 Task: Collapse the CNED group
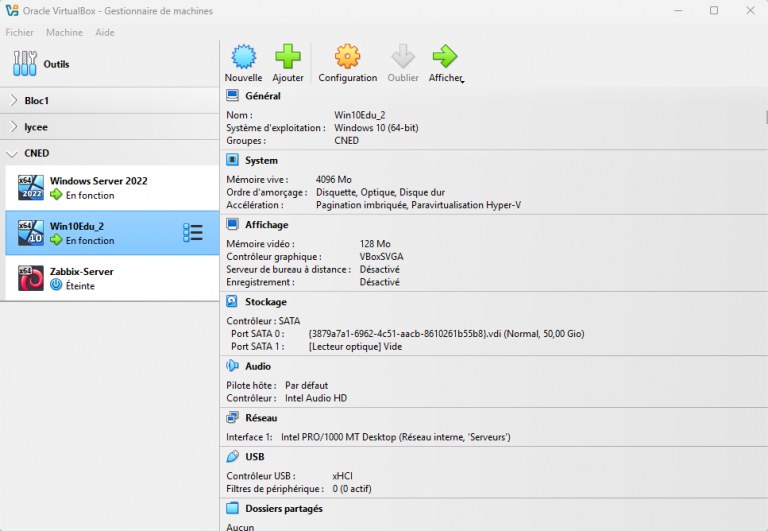(13, 154)
